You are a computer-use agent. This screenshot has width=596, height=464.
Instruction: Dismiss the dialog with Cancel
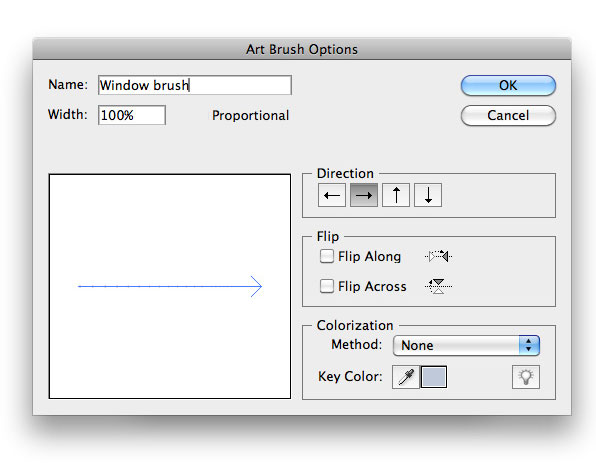point(508,115)
